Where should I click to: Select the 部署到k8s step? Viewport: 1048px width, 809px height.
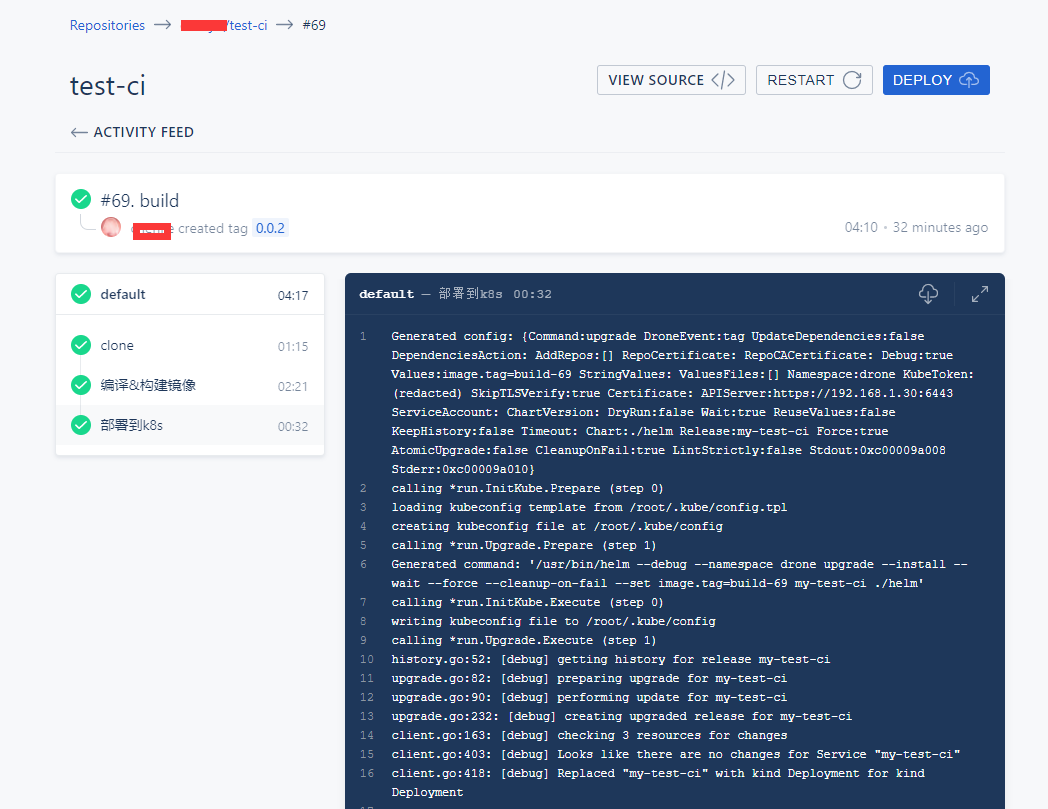point(190,425)
